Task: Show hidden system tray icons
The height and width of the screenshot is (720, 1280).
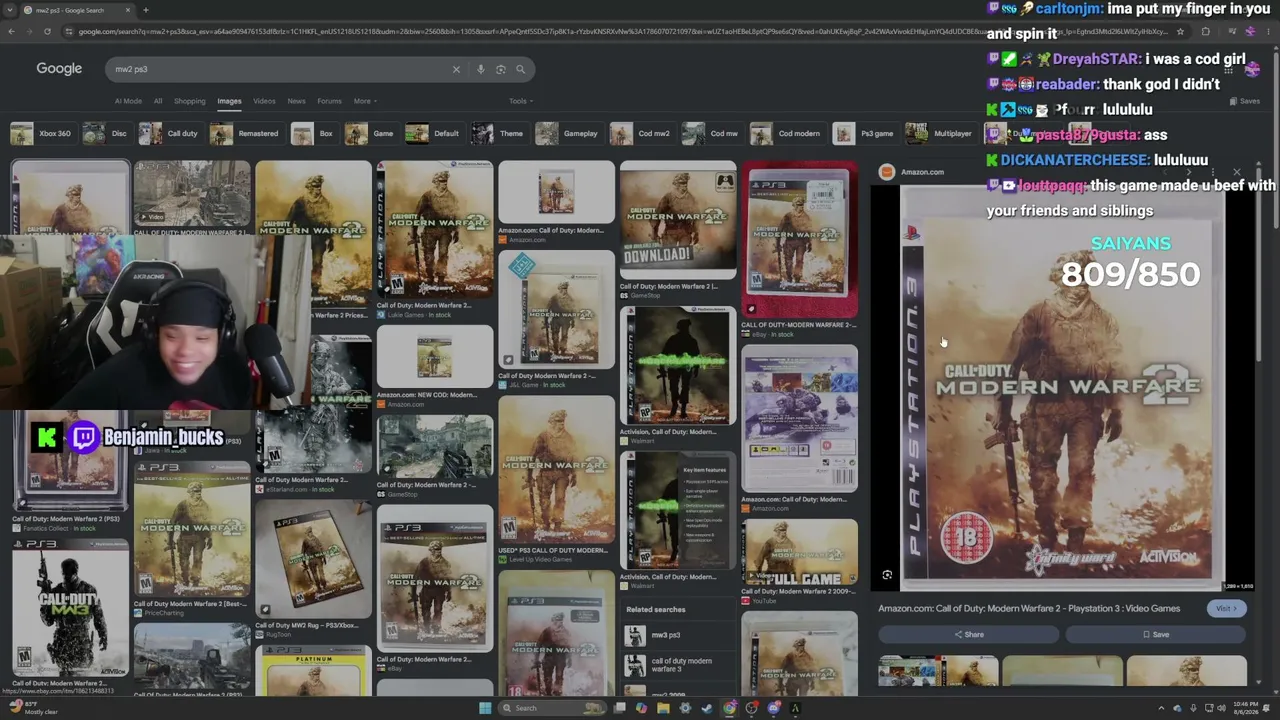Action: click(1163, 708)
